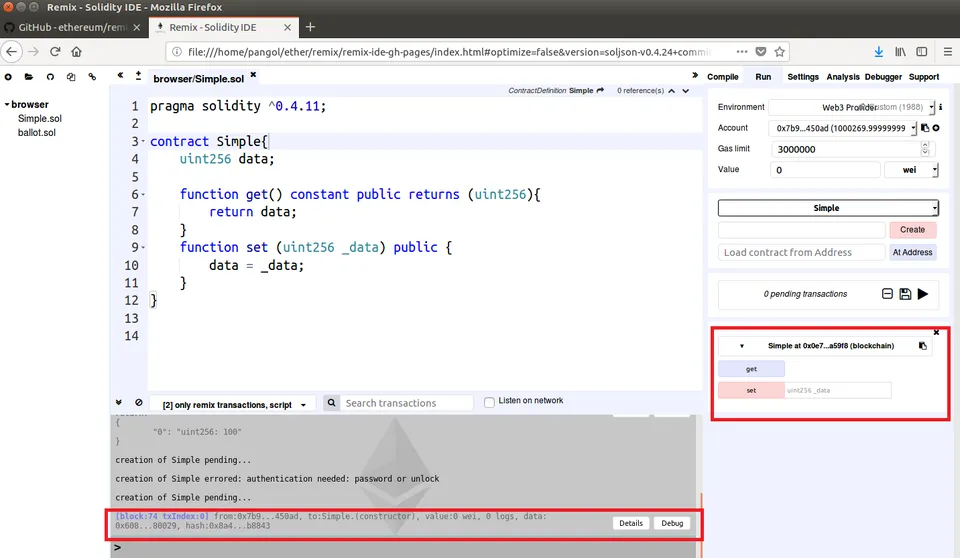Click the At Address button
This screenshot has height=558, width=960.
pos(912,252)
